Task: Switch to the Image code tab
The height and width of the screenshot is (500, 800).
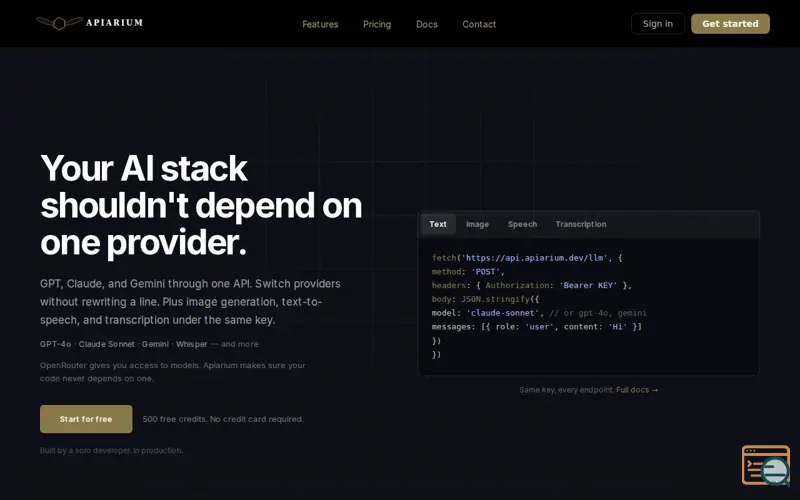Action: pos(477,224)
